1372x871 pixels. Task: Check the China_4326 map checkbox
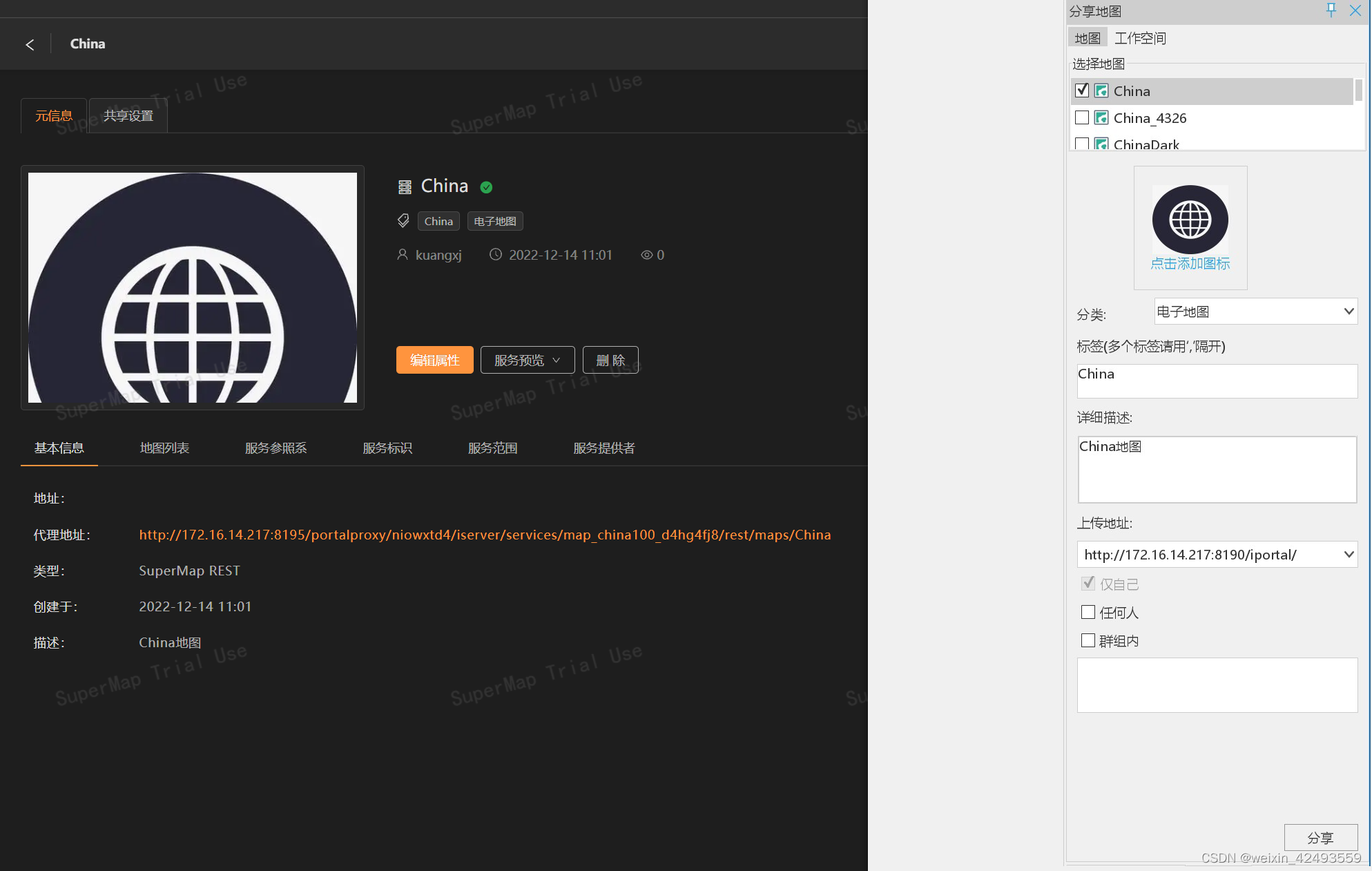[x=1082, y=117]
